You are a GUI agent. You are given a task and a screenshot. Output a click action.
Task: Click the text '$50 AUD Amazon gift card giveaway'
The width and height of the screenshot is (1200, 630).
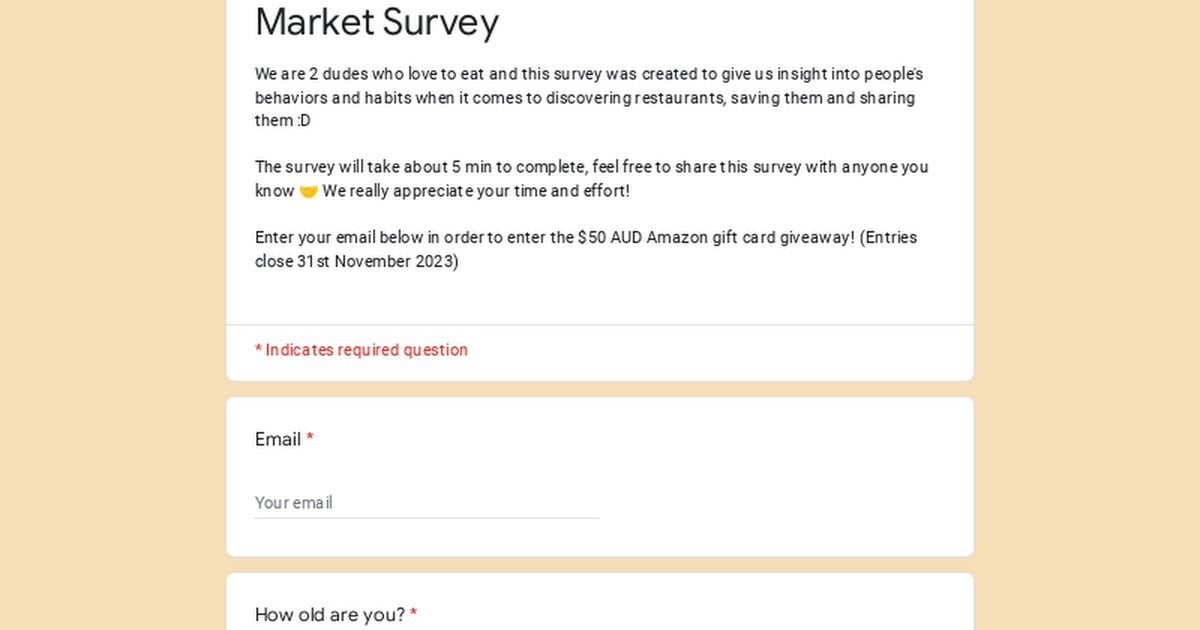pos(714,238)
